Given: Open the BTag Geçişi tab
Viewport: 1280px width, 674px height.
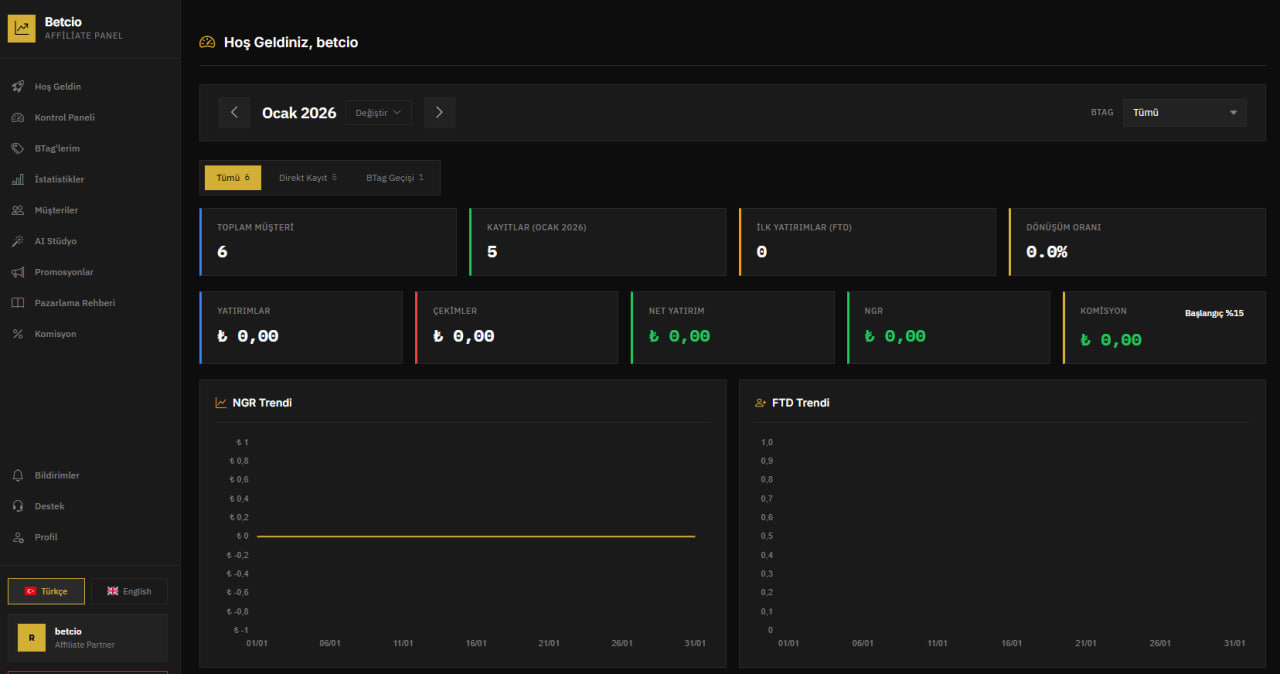Looking at the screenshot, I should coord(396,177).
